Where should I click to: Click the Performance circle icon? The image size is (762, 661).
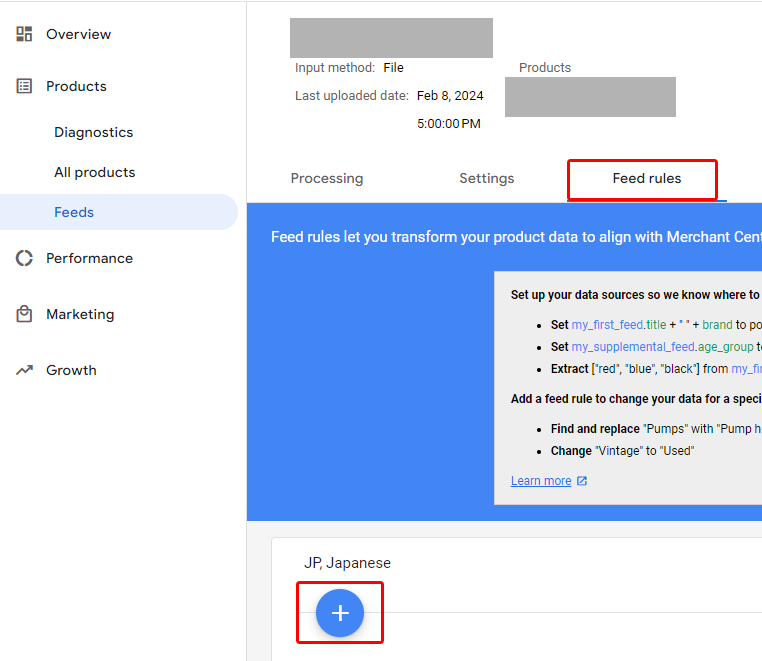coord(24,258)
